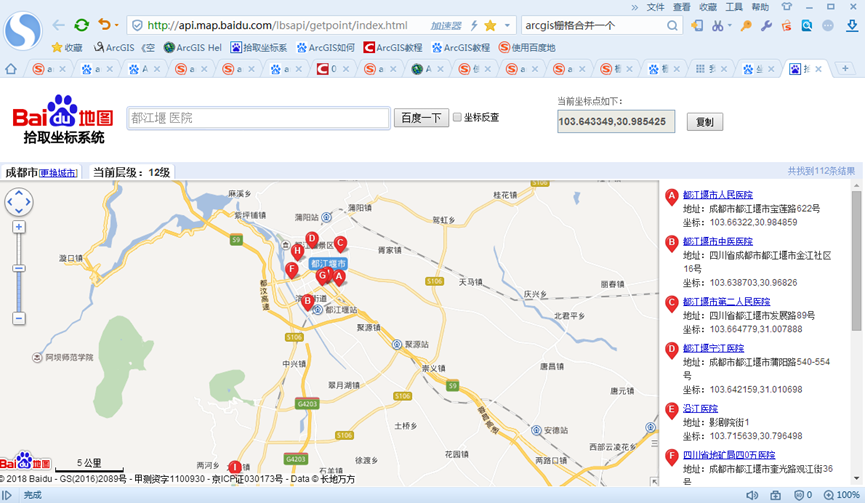This screenshot has height=503, width=865.
Task: Open the 更换城市 change city link
Action: (58, 173)
